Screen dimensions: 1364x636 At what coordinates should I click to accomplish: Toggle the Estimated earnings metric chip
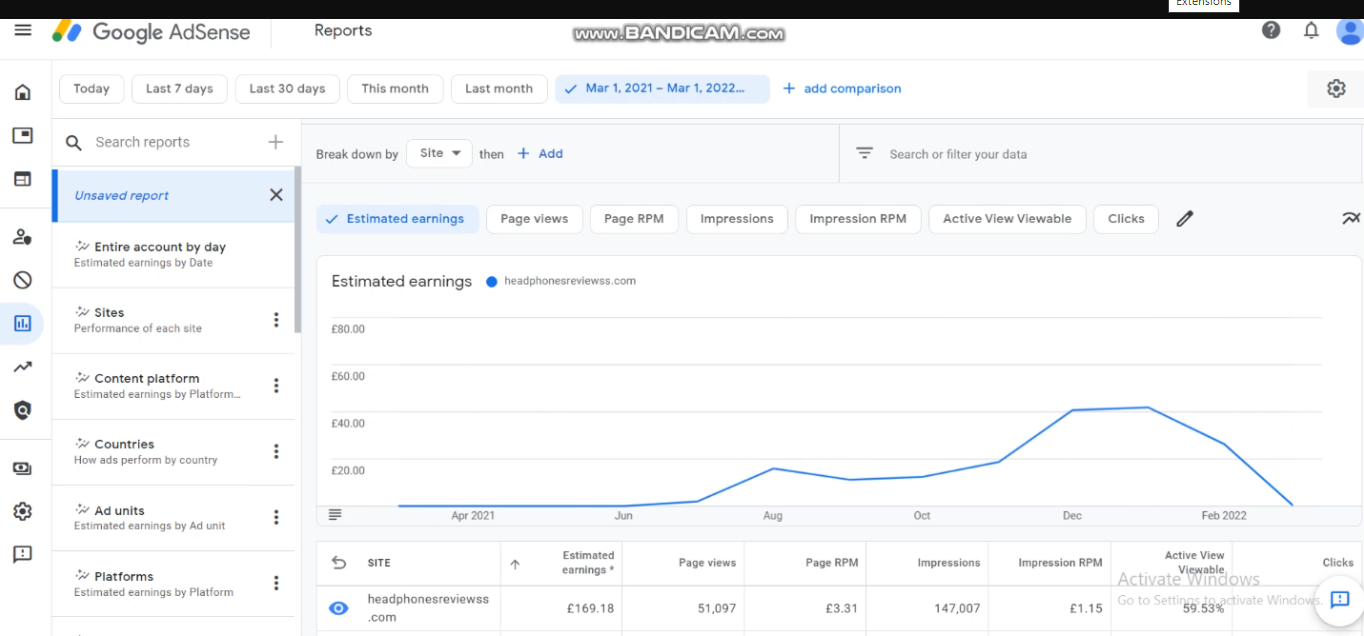coord(396,219)
